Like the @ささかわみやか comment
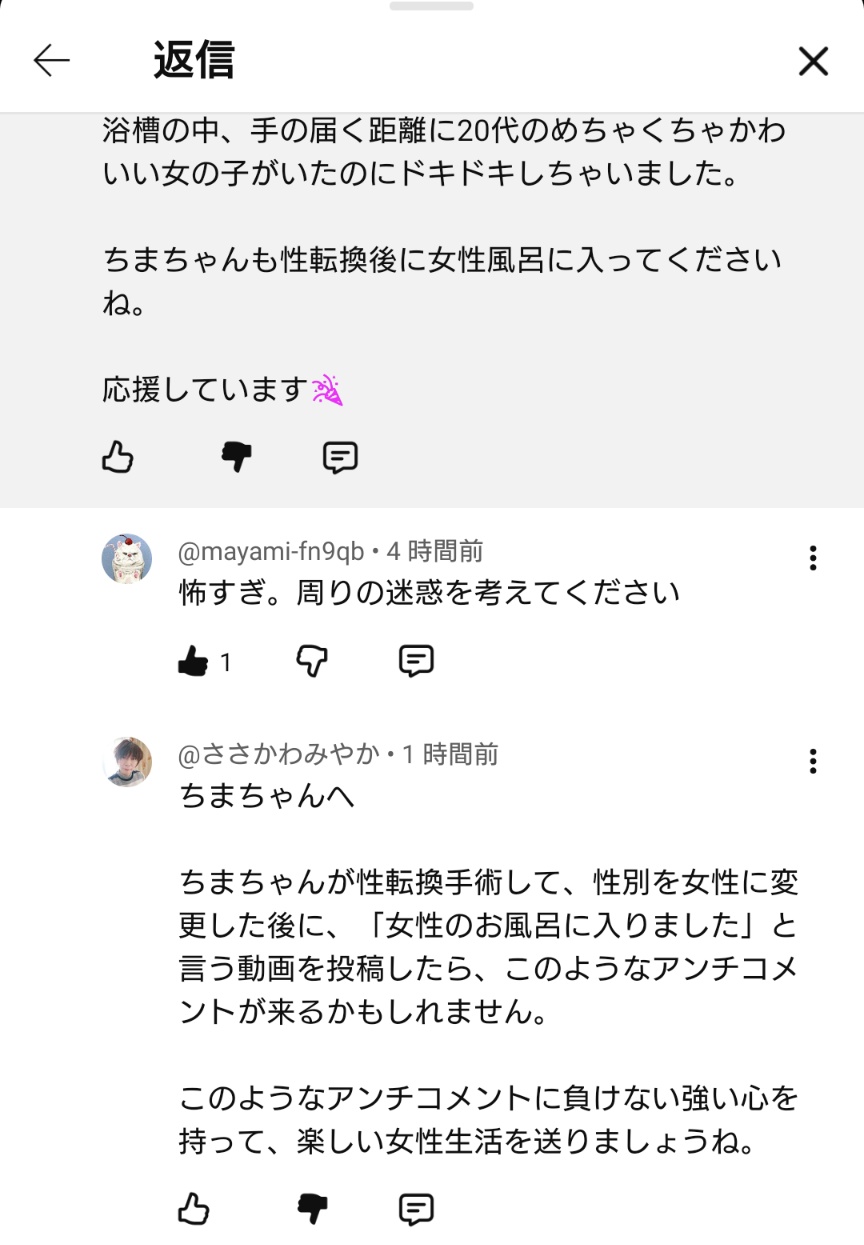This screenshot has height=1245, width=864. pyautogui.click(x=193, y=1209)
